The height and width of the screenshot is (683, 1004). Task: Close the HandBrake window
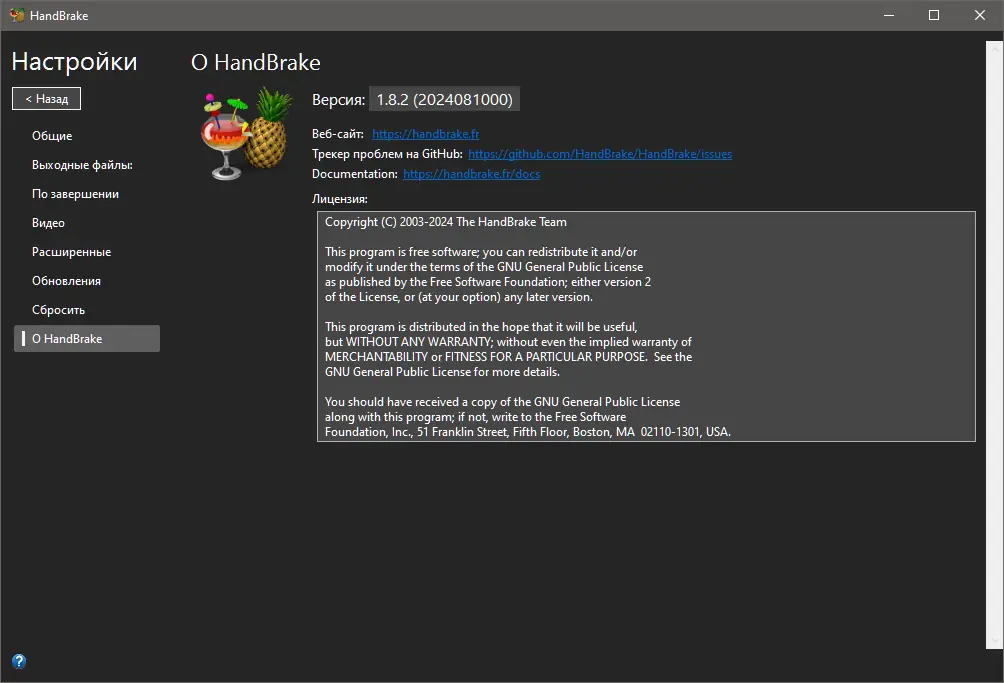coord(980,15)
